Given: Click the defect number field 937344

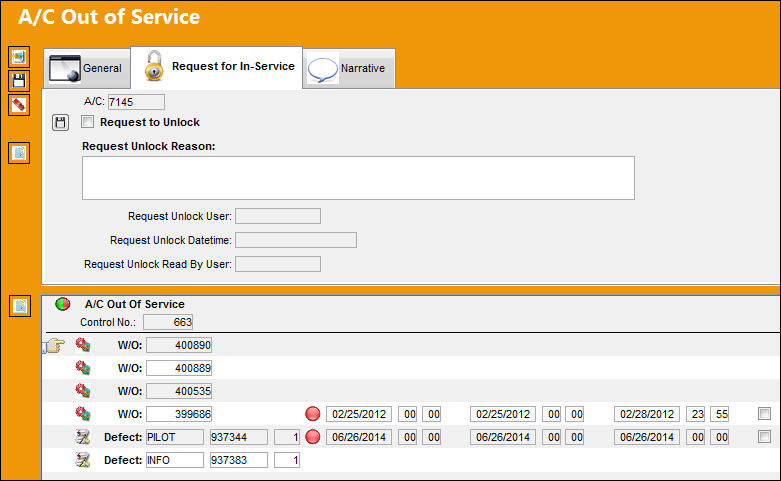Looking at the screenshot, I should click(x=239, y=437).
